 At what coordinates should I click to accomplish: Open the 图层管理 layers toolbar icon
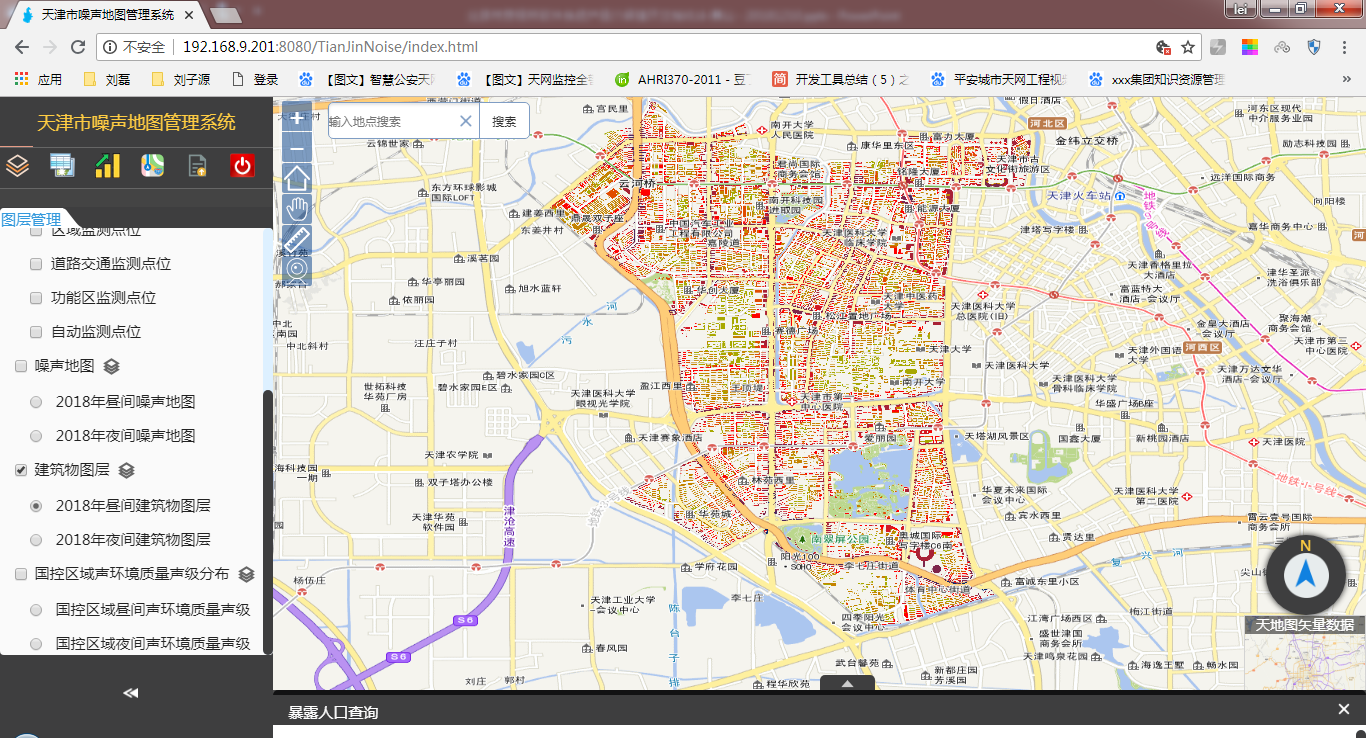coord(20,165)
